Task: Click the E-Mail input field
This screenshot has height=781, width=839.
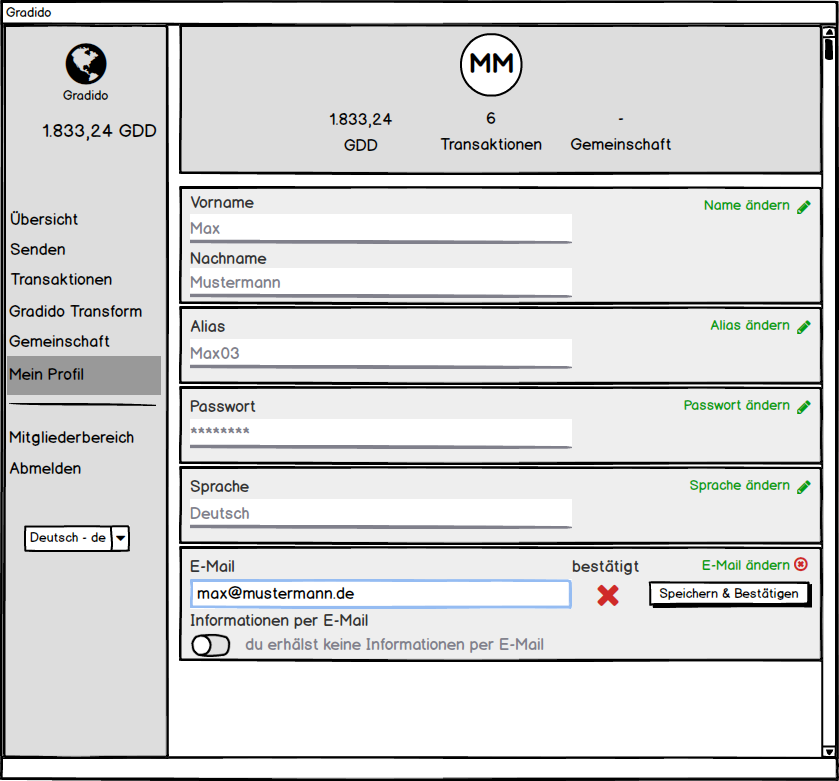Action: pyautogui.click(x=380, y=594)
